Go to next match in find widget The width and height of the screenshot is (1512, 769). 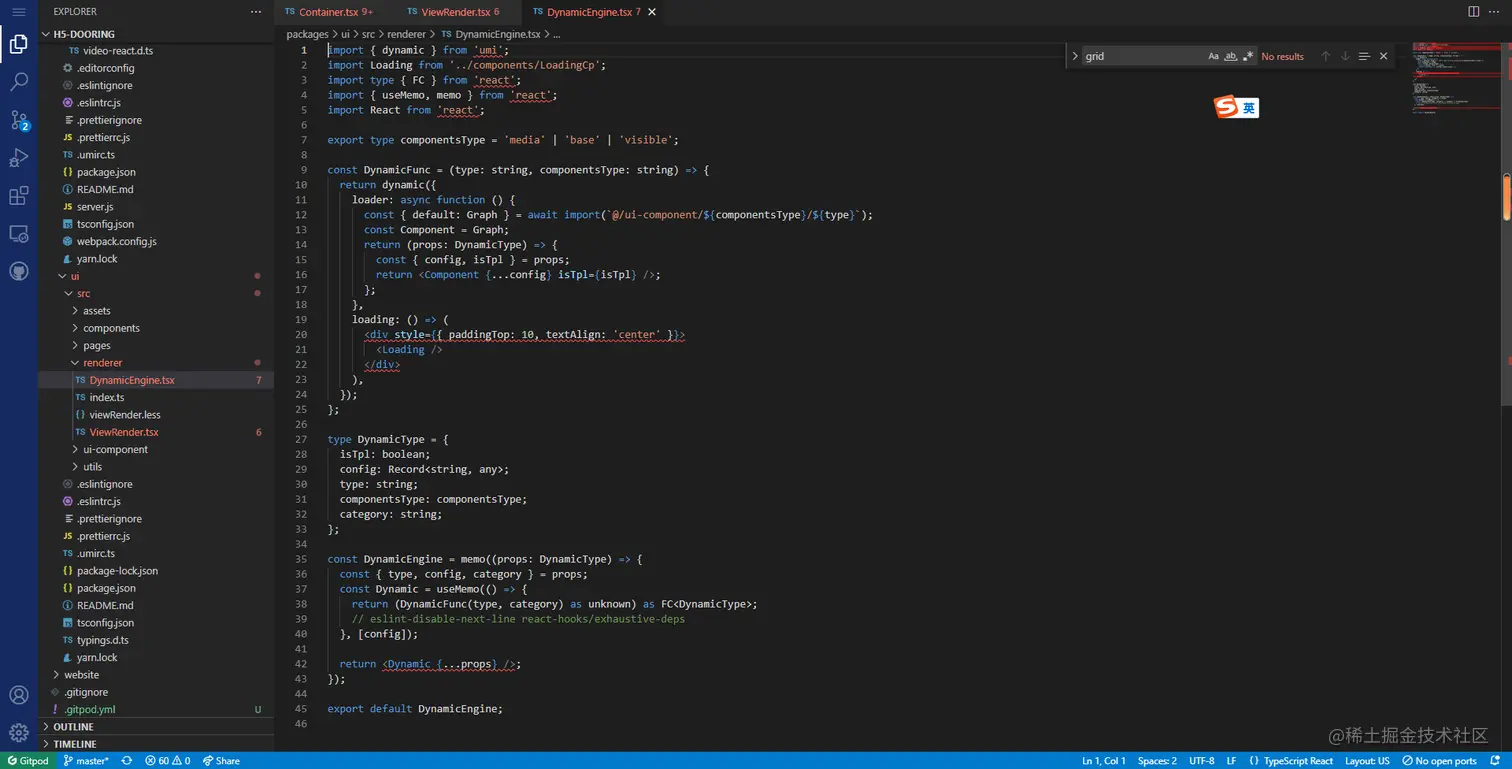tap(1345, 56)
